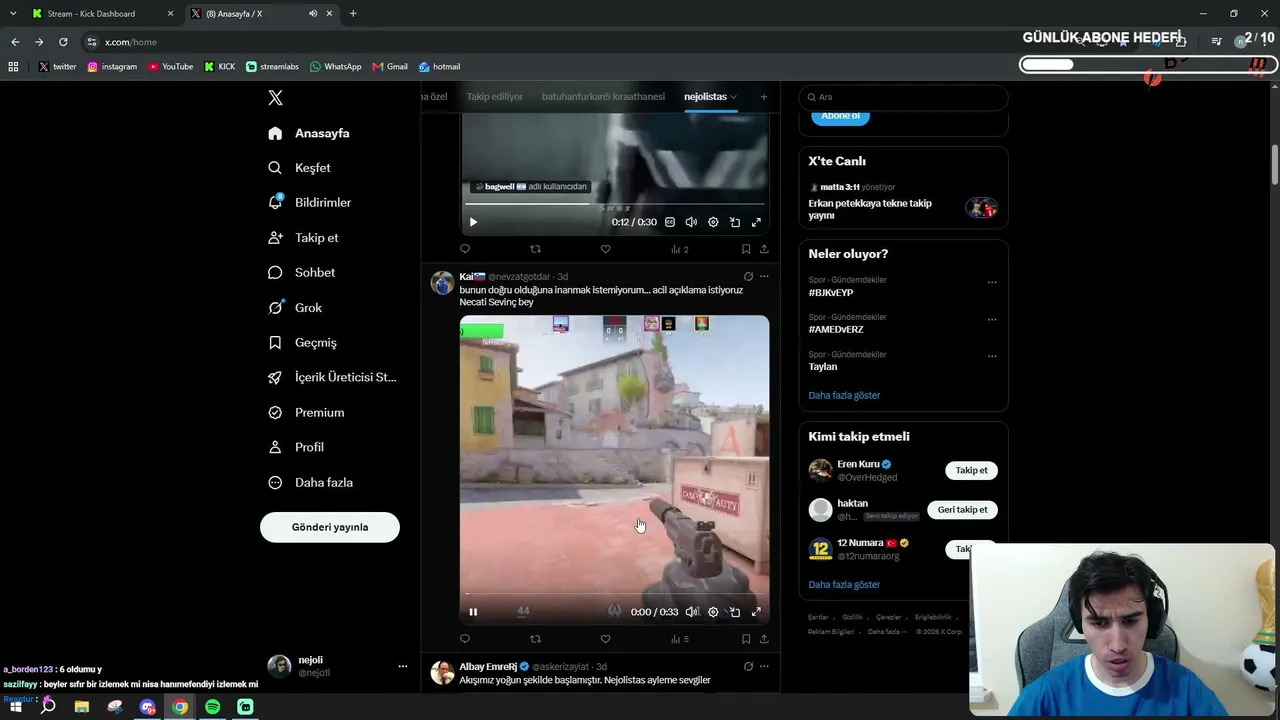Play the 0:30 video
This screenshot has height=720, width=1280.
coord(473,222)
